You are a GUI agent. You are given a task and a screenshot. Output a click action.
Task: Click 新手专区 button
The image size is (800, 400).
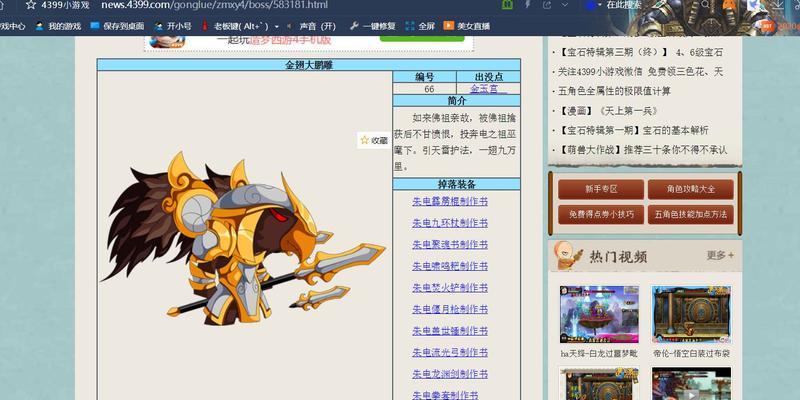(x=601, y=189)
